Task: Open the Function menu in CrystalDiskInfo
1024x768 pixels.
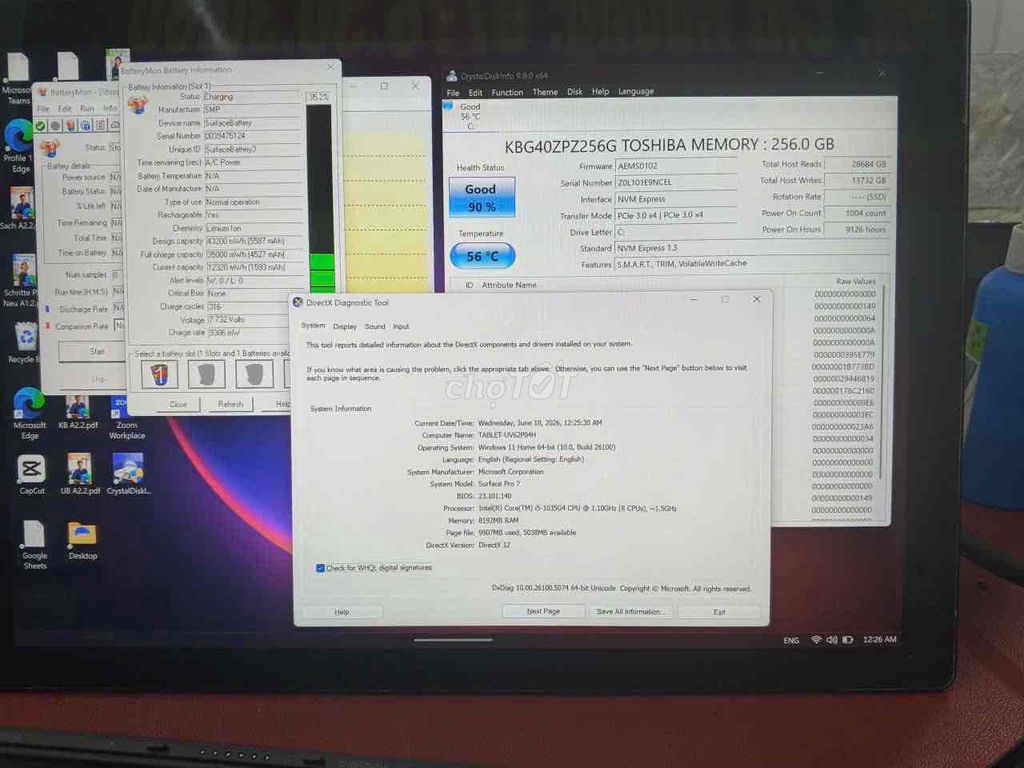Action: click(507, 92)
